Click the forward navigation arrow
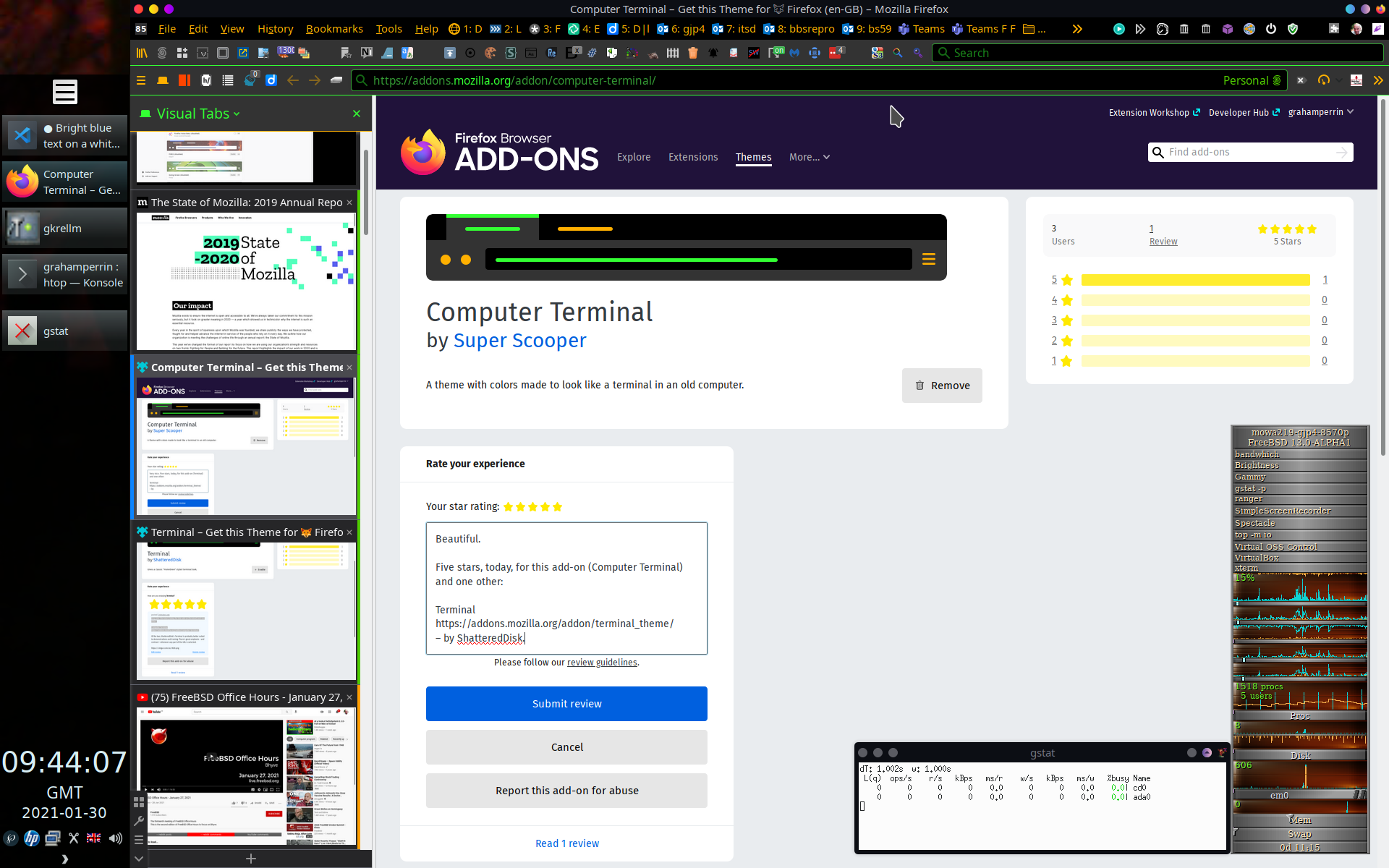This screenshot has width=1389, height=868. (315, 80)
